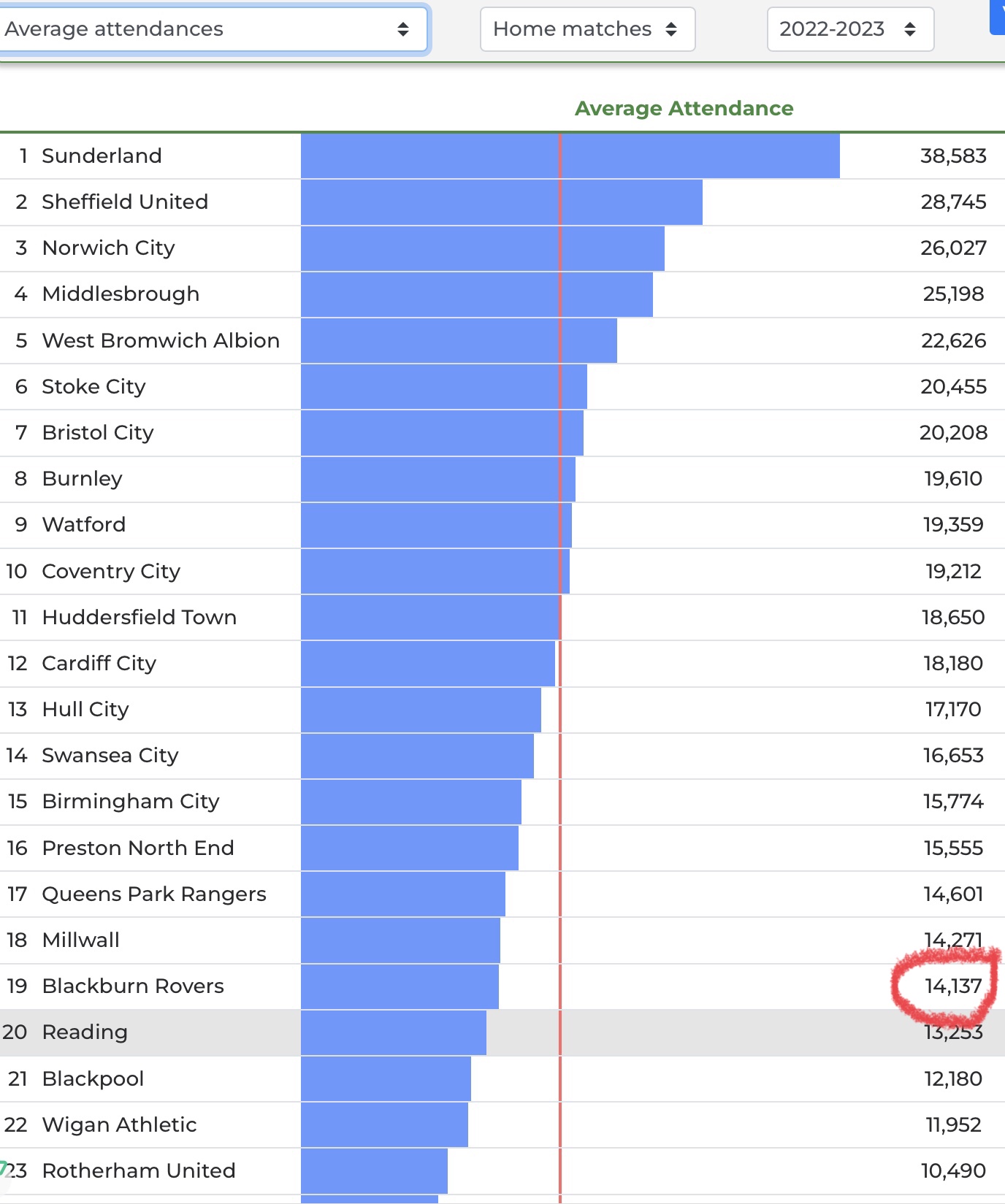The width and height of the screenshot is (1005, 1204).
Task: Click the circled 14,137 attendance value
Action: [x=952, y=986]
